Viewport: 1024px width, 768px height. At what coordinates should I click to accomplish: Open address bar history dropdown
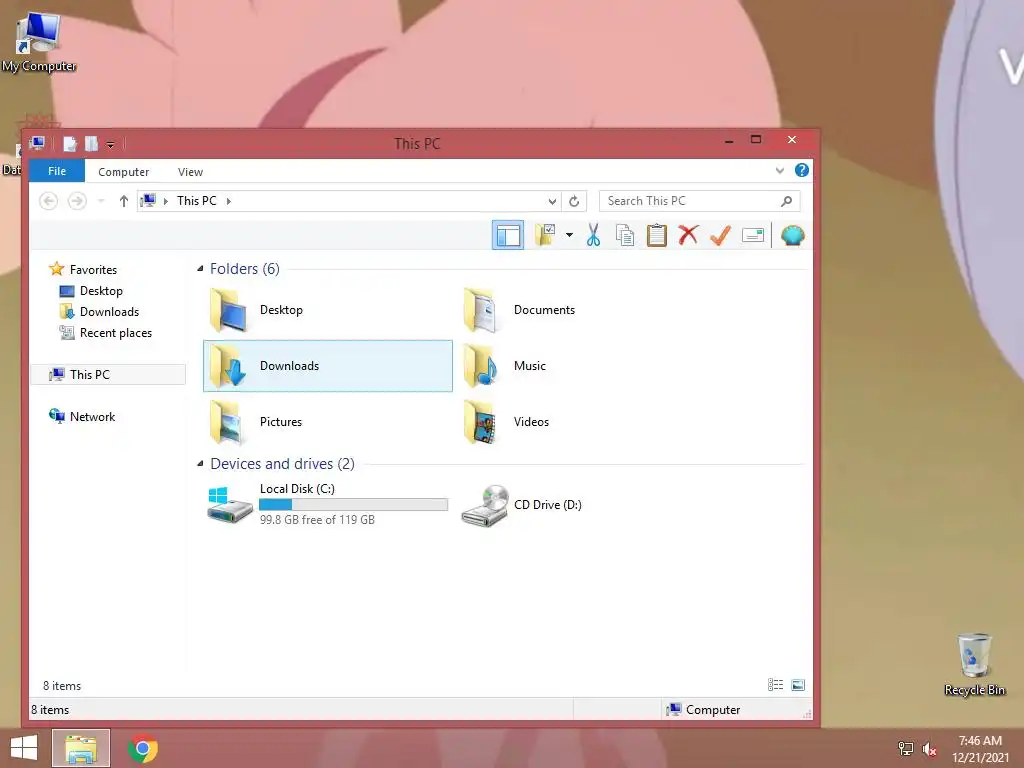click(x=552, y=201)
